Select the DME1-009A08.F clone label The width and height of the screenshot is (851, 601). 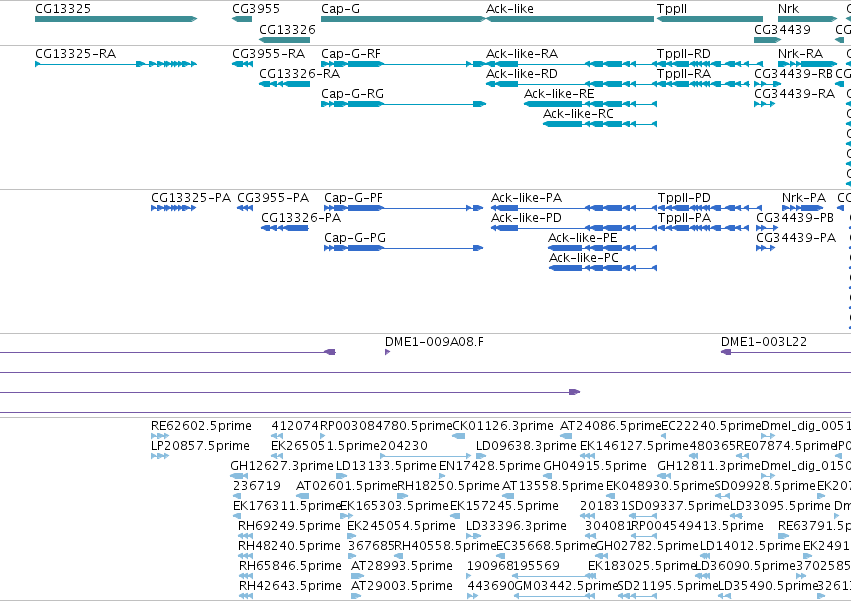pos(434,342)
